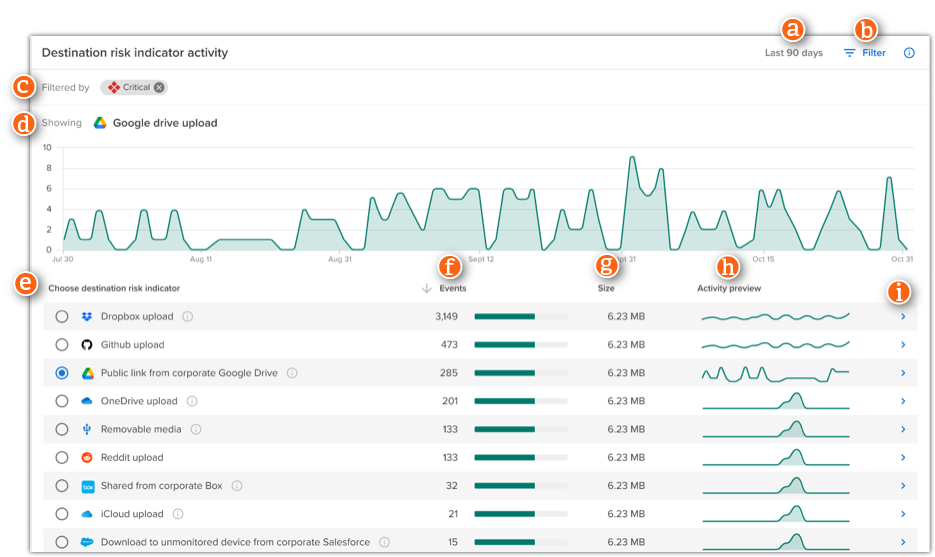Click the Events bar for Github upload

(x=520, y=345)
